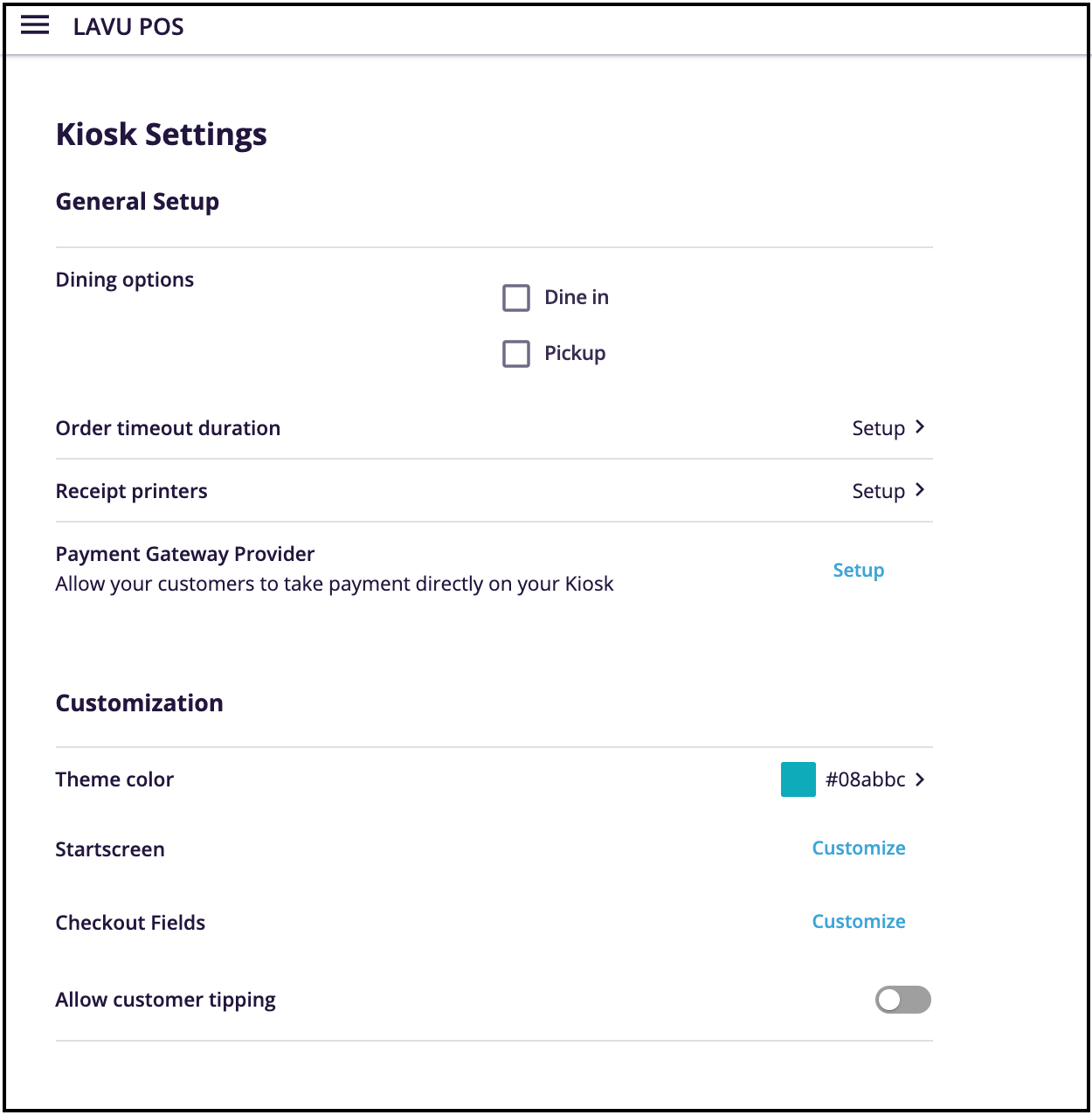Open the hamburger navigation menu
This screenshot has width=1092, height=1115.
pos(34,25)
